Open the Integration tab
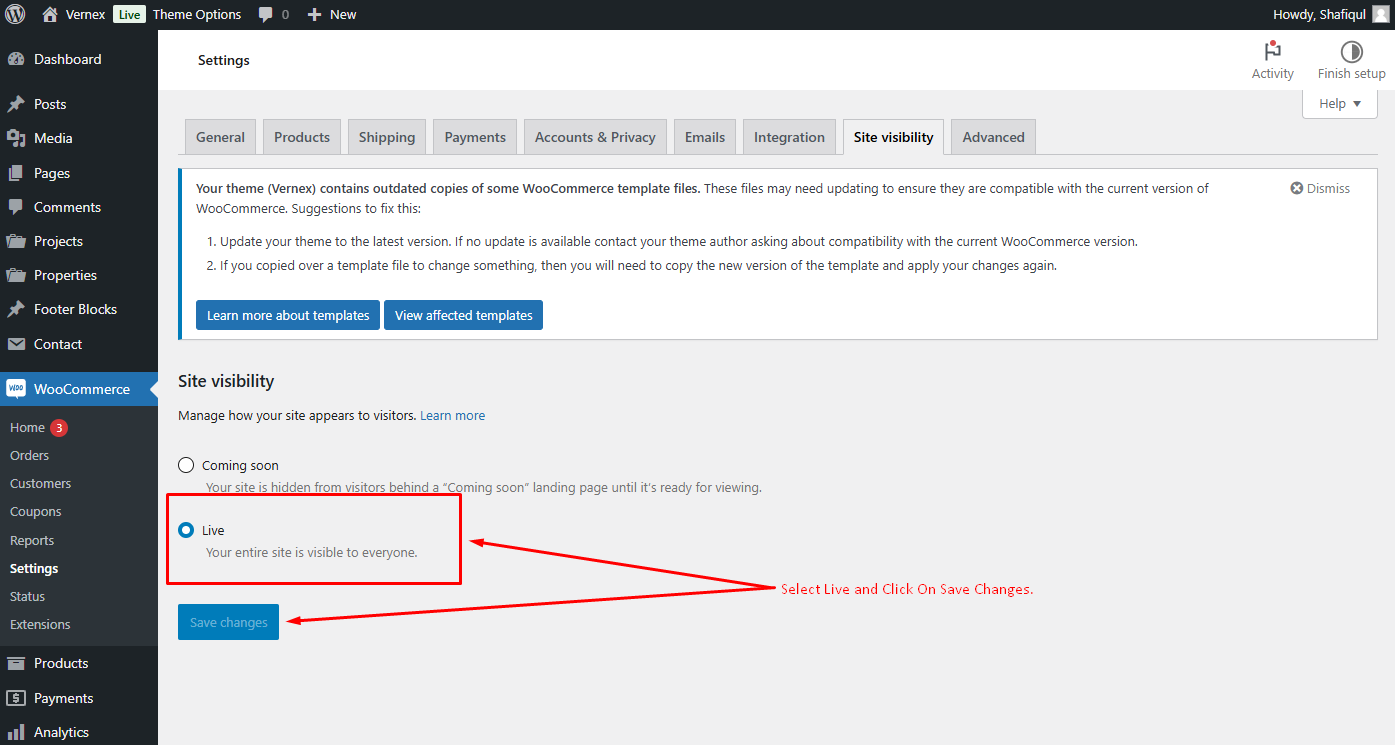The width and height of the screenshot is (1395, 745). click(789, 137)
